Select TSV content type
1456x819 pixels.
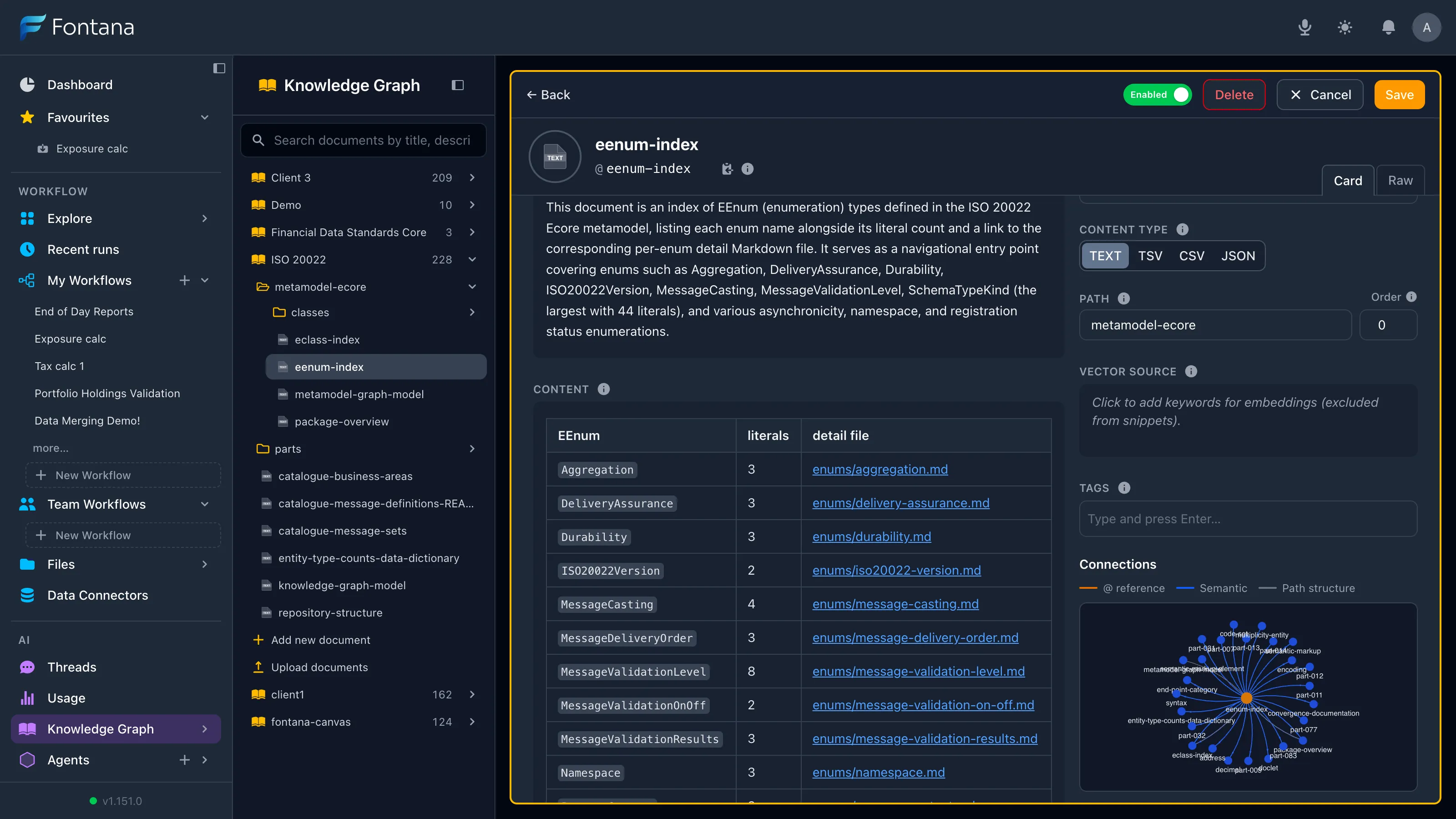1150,256
